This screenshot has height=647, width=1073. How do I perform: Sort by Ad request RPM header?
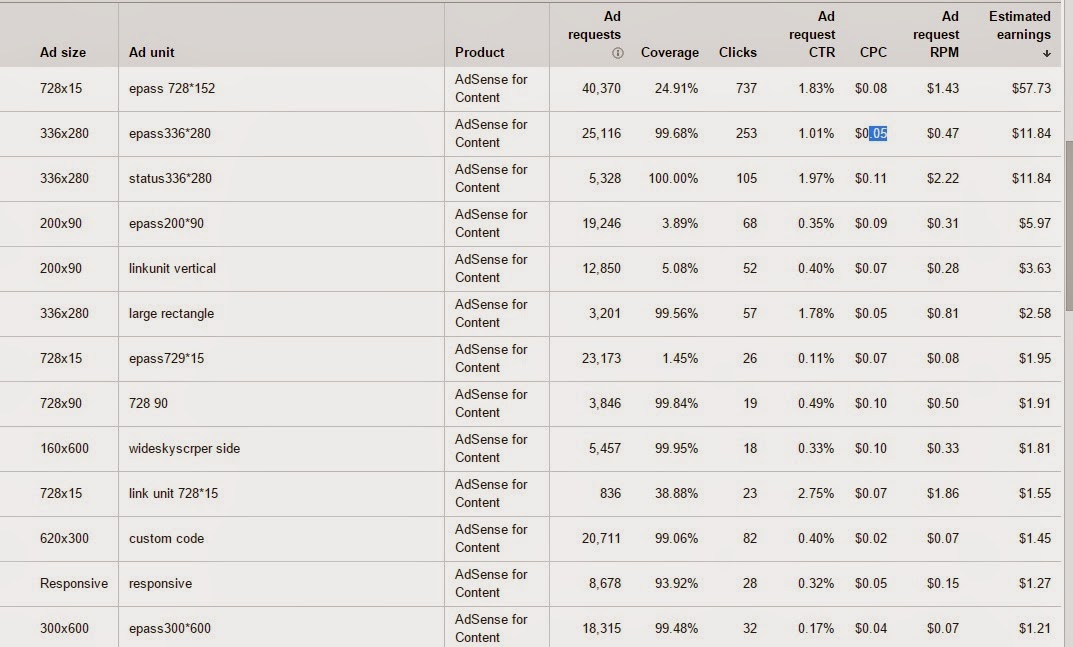(x=935, y=34)
